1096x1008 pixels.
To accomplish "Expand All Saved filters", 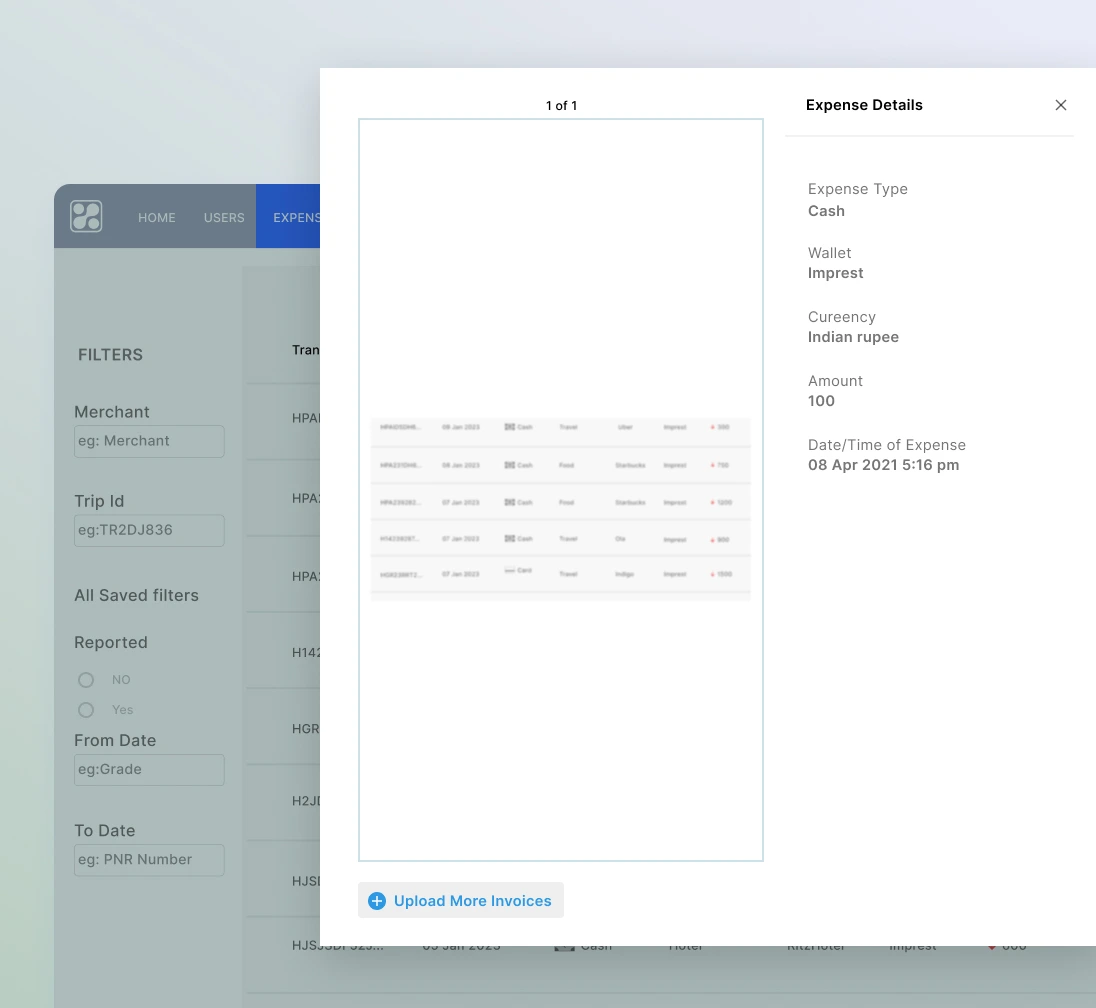I will (x=136, y=595).
